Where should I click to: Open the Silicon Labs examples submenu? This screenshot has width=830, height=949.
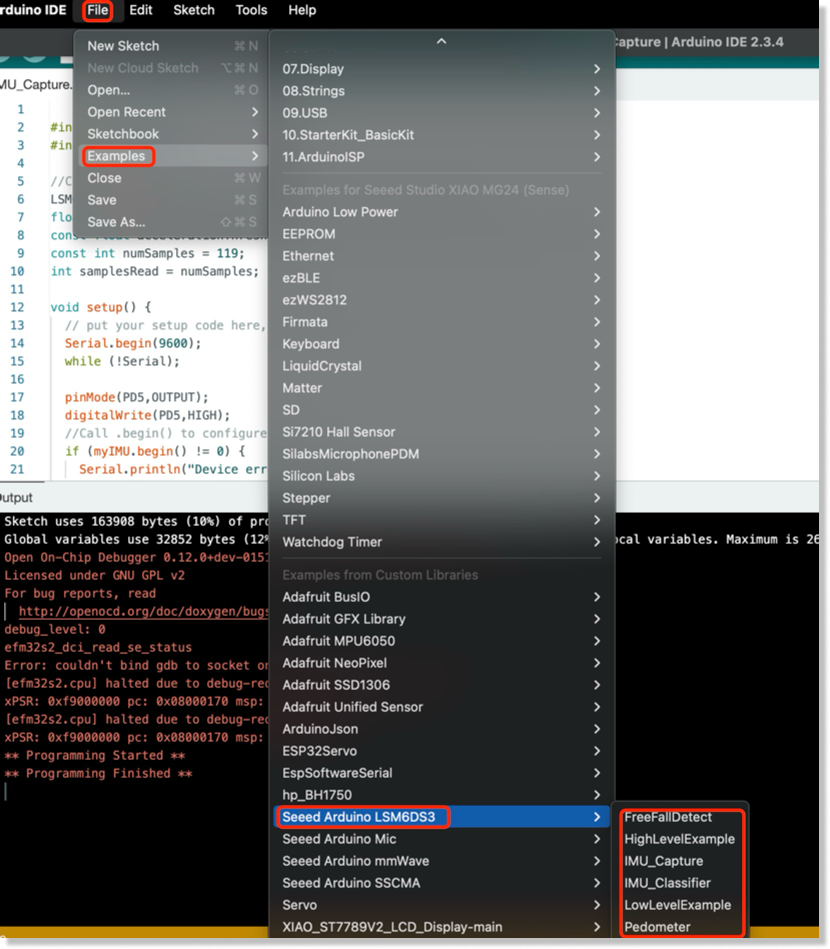441,476
